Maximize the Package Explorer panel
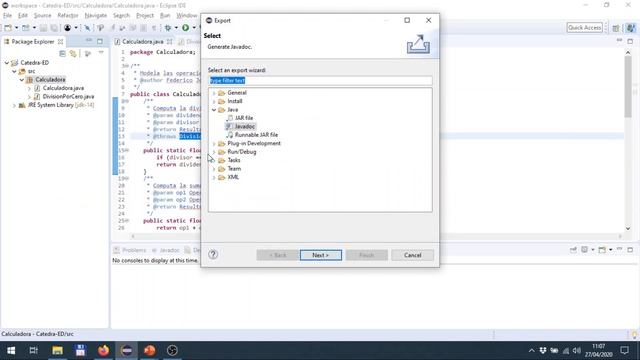640x360 pixels. (100, 41)
